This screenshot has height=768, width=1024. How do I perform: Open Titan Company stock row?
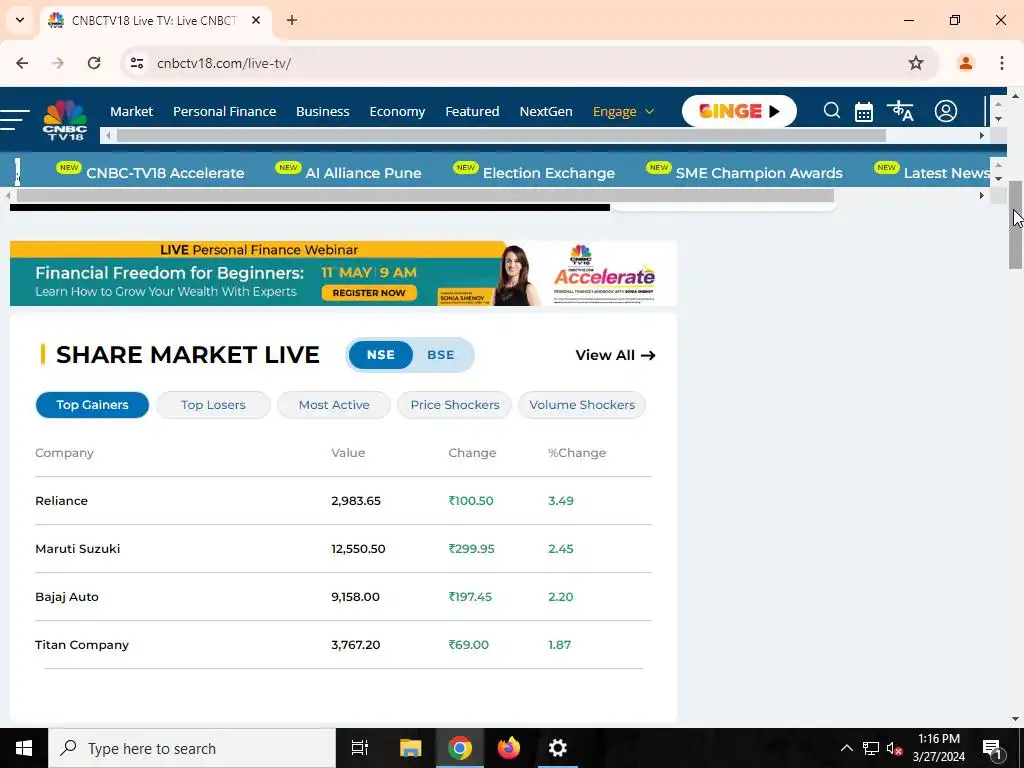344,645
